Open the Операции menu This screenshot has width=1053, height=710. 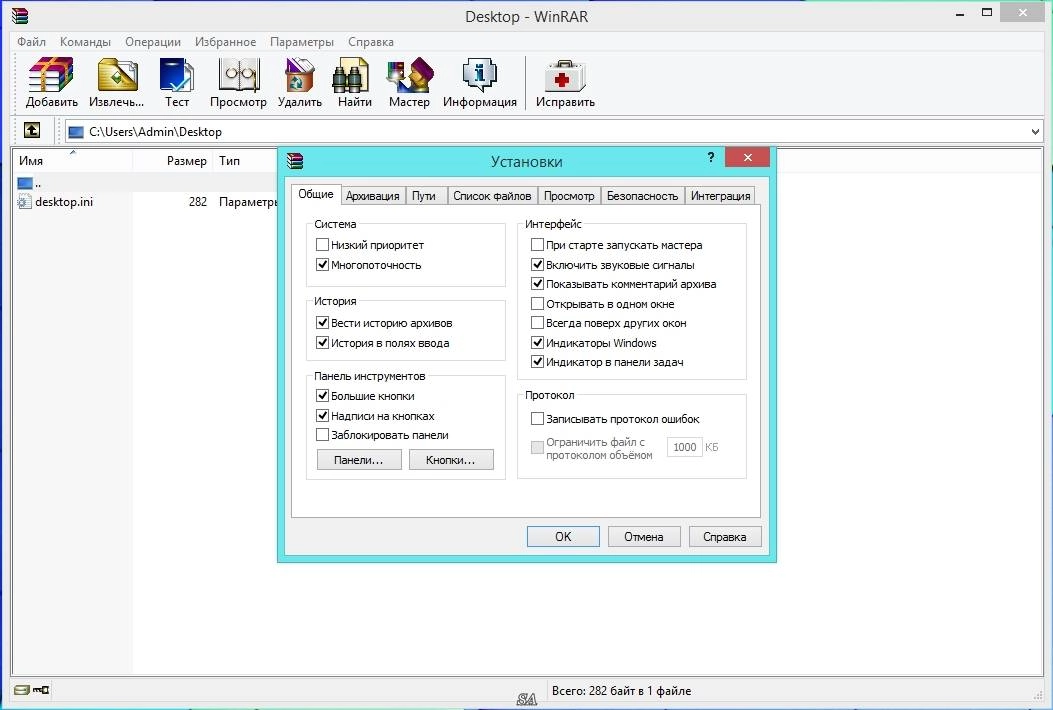(153, 42)
